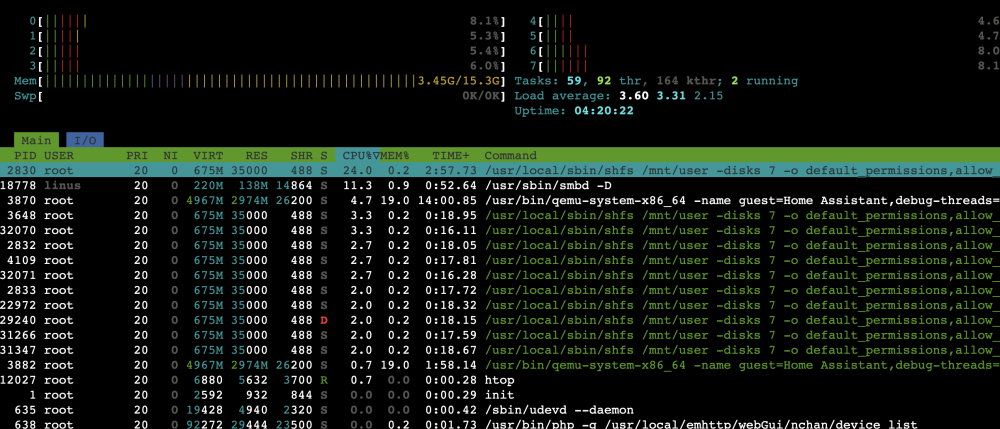This screenshot has height=429, width=1000.
Task: Select process row with PID 31347
Action: coord(500,350)
